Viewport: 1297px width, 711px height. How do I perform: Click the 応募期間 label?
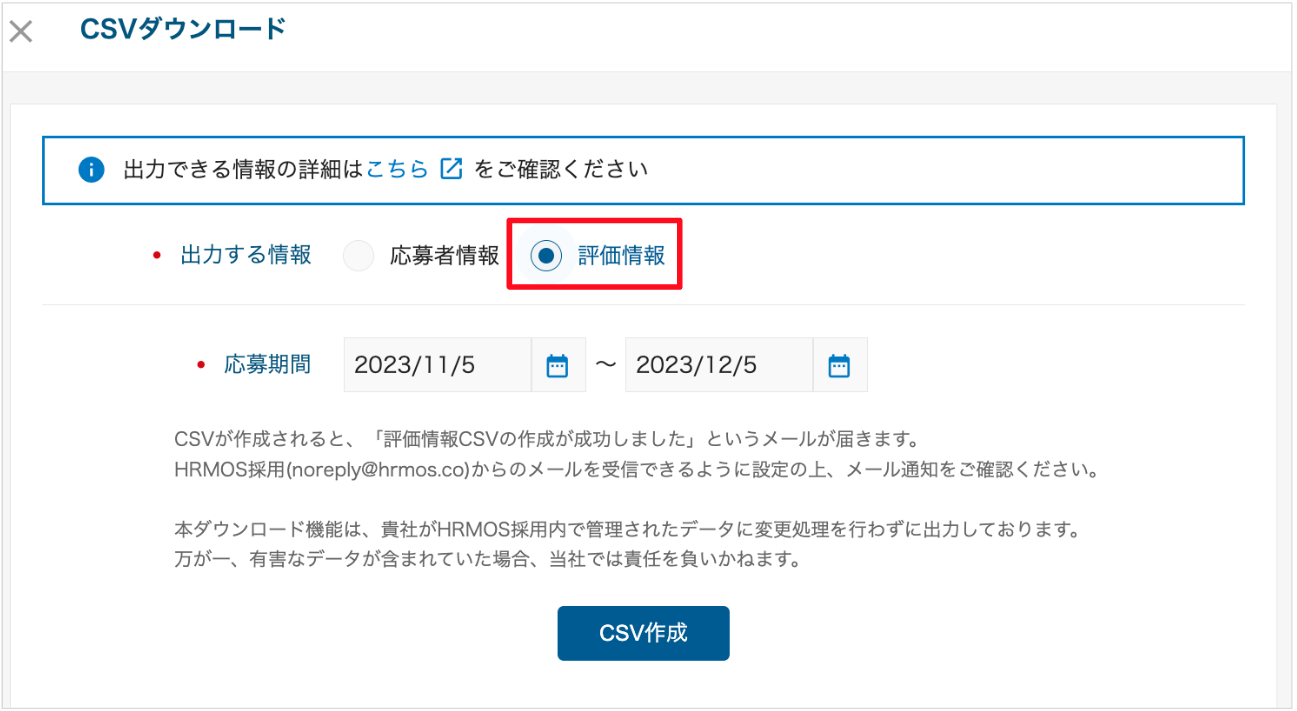point(267,365)
